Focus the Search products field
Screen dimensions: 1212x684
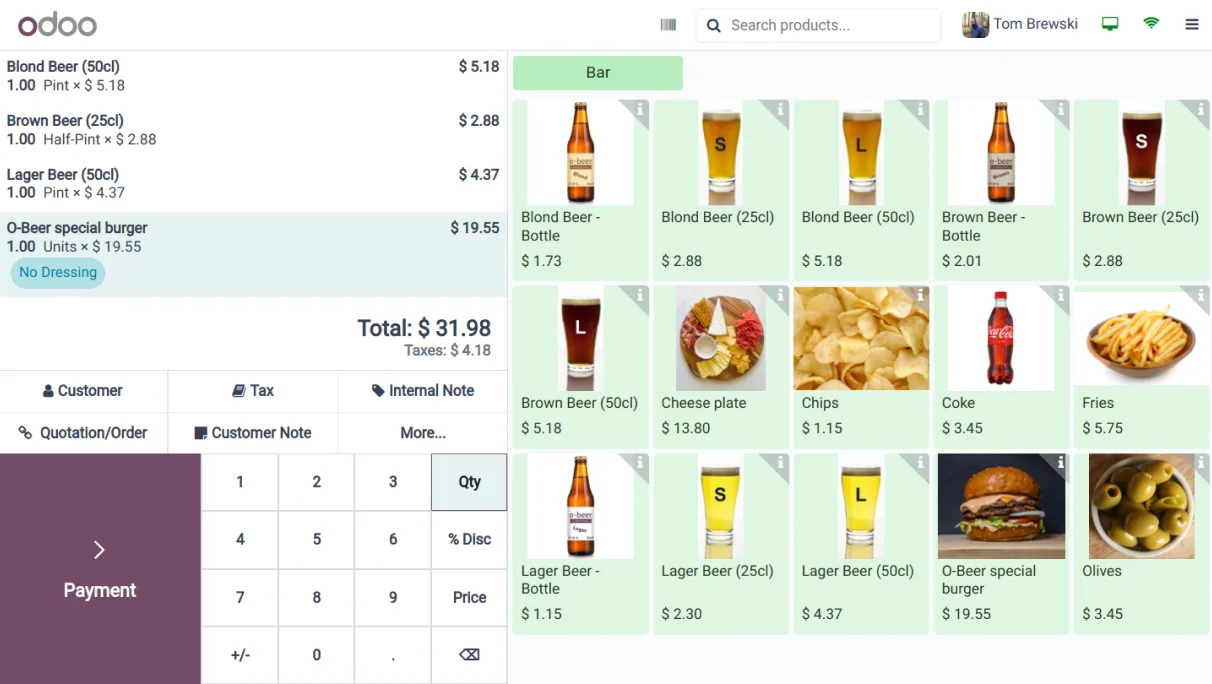[828, 26]
